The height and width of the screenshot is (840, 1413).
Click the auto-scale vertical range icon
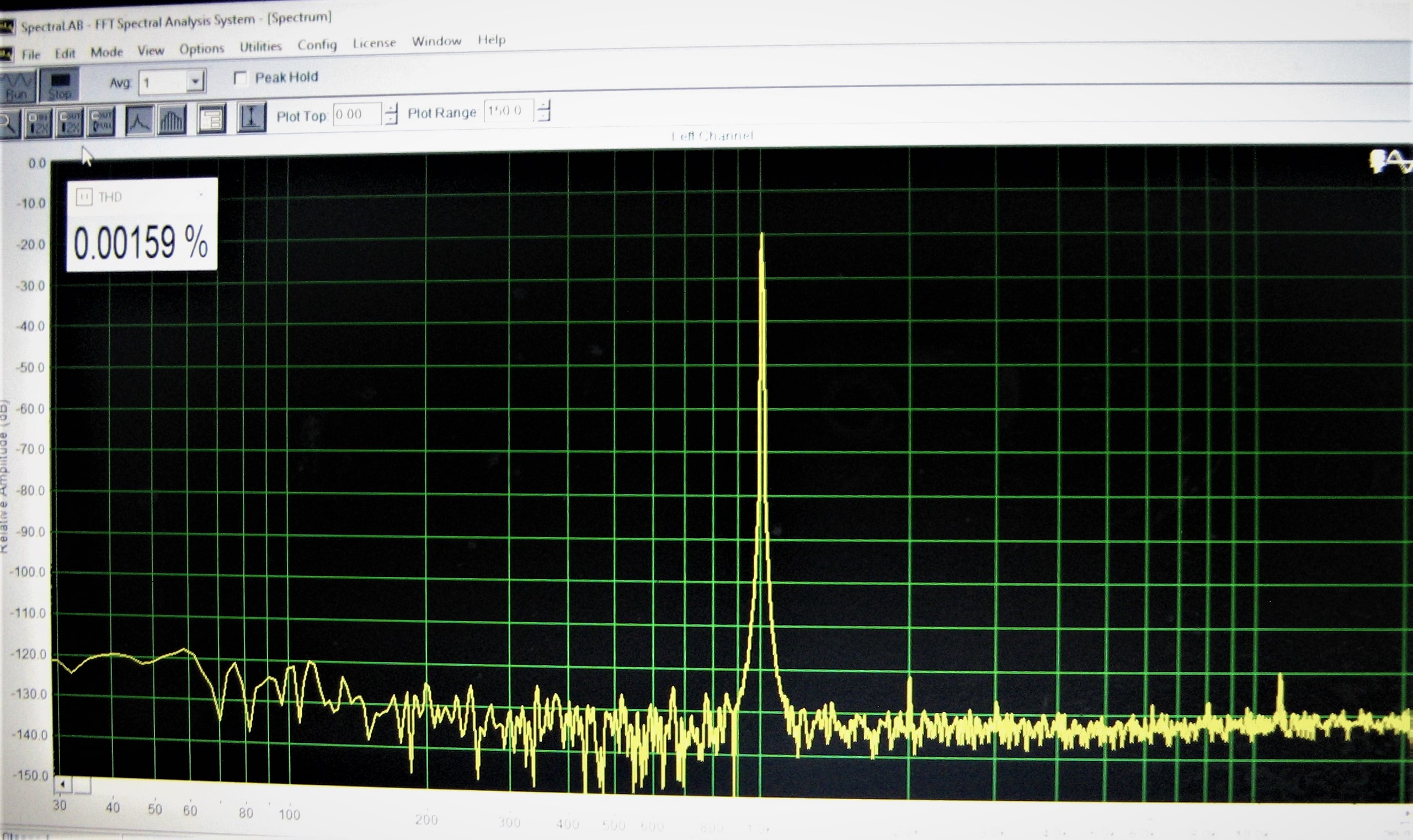[252, 117]
